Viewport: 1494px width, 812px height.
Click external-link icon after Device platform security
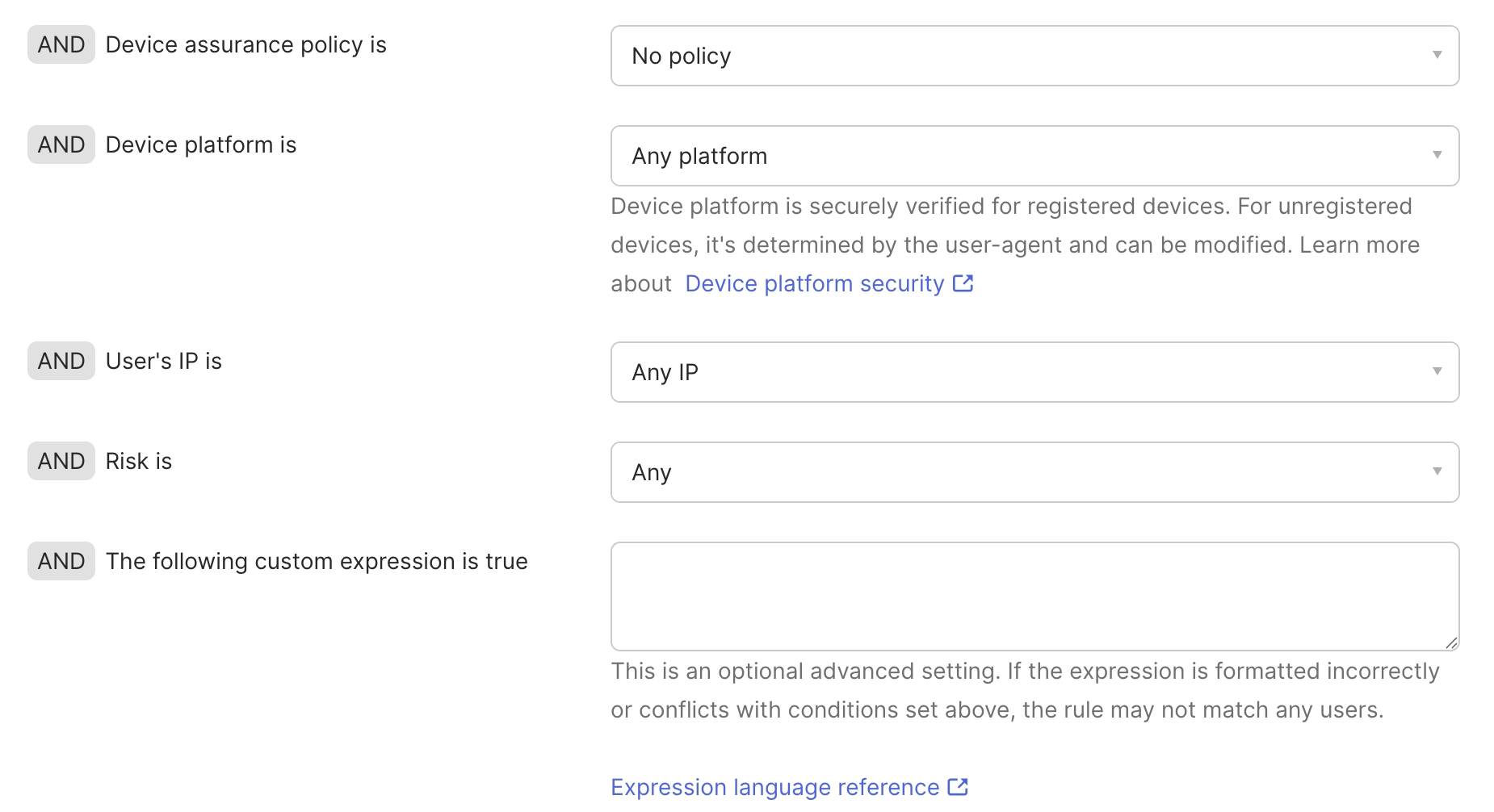(963, 283)
